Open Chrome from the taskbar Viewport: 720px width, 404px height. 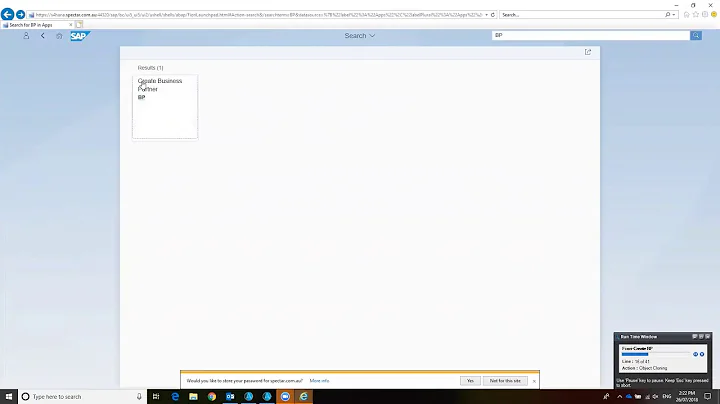click(212, 396)
